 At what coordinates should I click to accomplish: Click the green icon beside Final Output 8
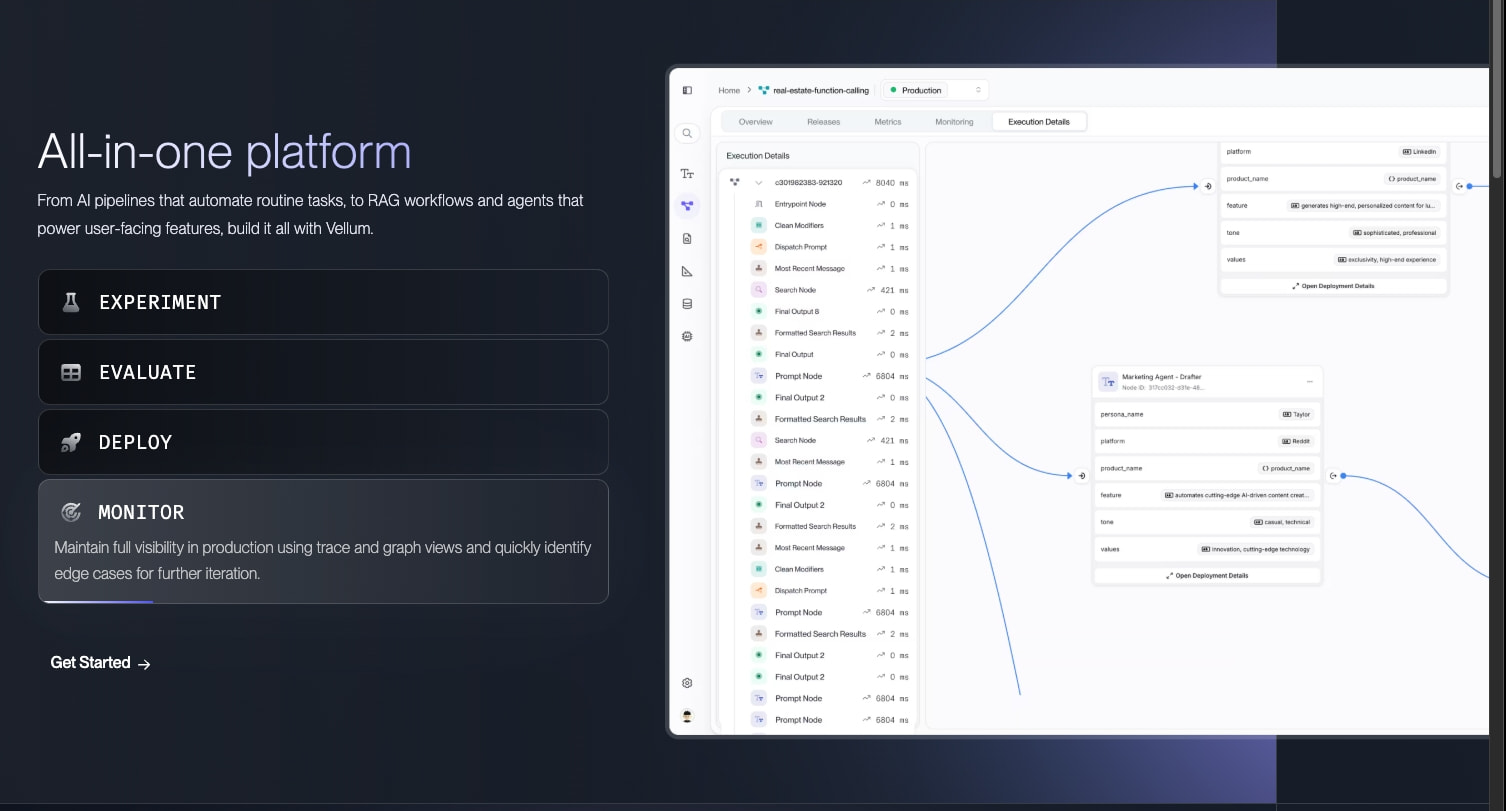pyautogui.click(x=759, y=312)
